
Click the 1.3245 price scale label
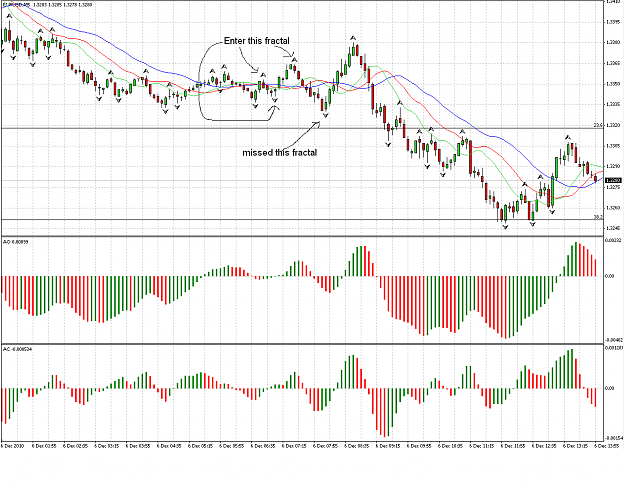click(613, 228)
